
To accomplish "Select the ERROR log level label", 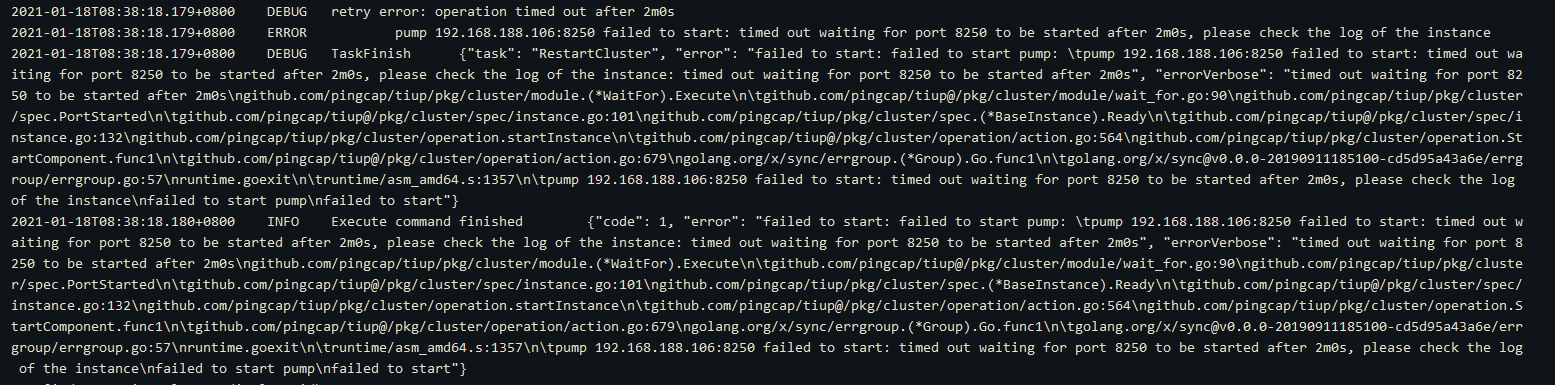I will point(287,32).
